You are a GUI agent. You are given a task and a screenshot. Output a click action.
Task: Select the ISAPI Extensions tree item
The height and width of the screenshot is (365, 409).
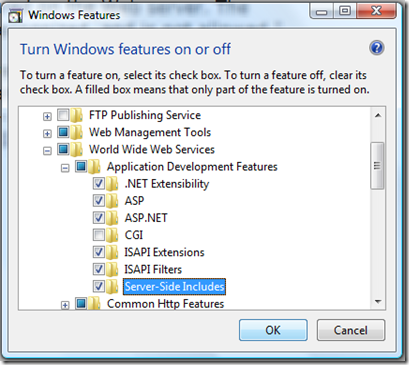point(164,252)
